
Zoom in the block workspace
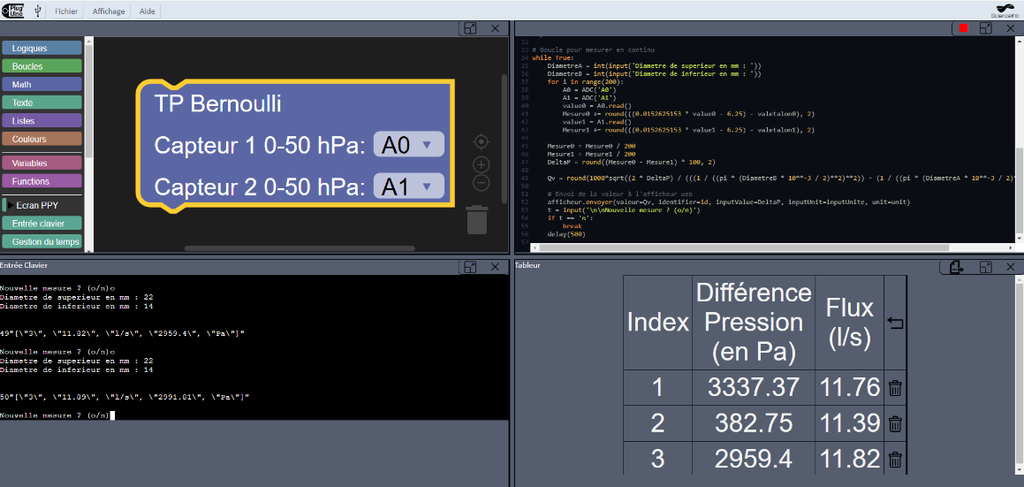[481, 165]
